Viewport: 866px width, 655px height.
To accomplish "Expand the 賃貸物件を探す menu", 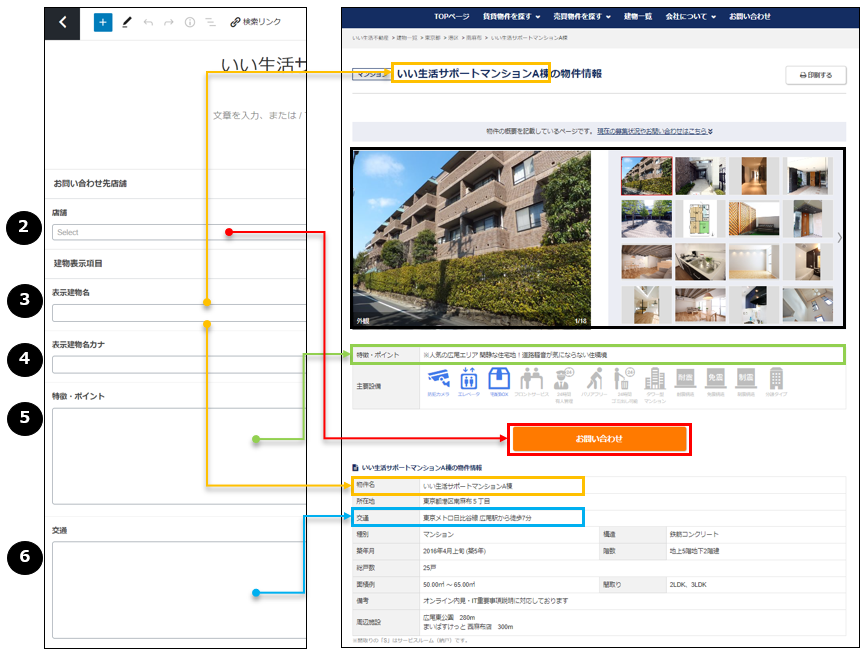I will (511, 17).
